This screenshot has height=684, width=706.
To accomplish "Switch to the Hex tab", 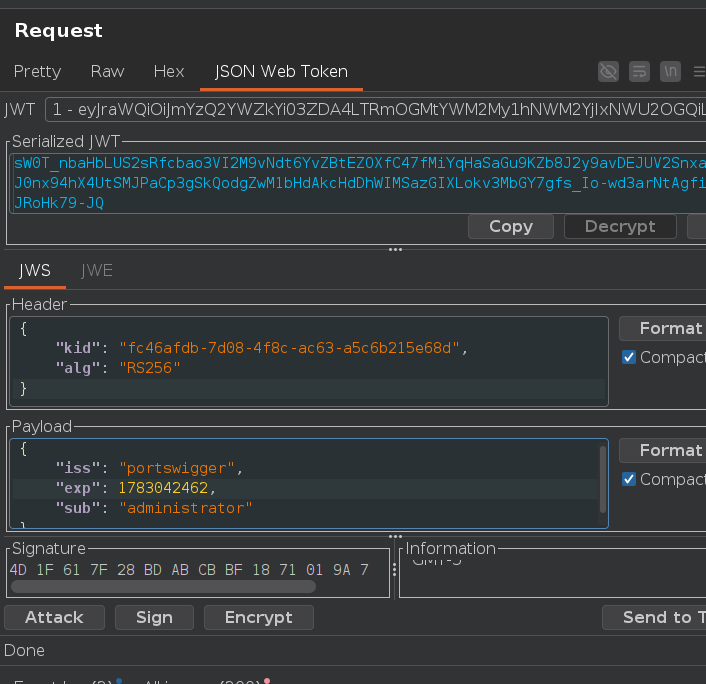I will click(x=169, y=72).
